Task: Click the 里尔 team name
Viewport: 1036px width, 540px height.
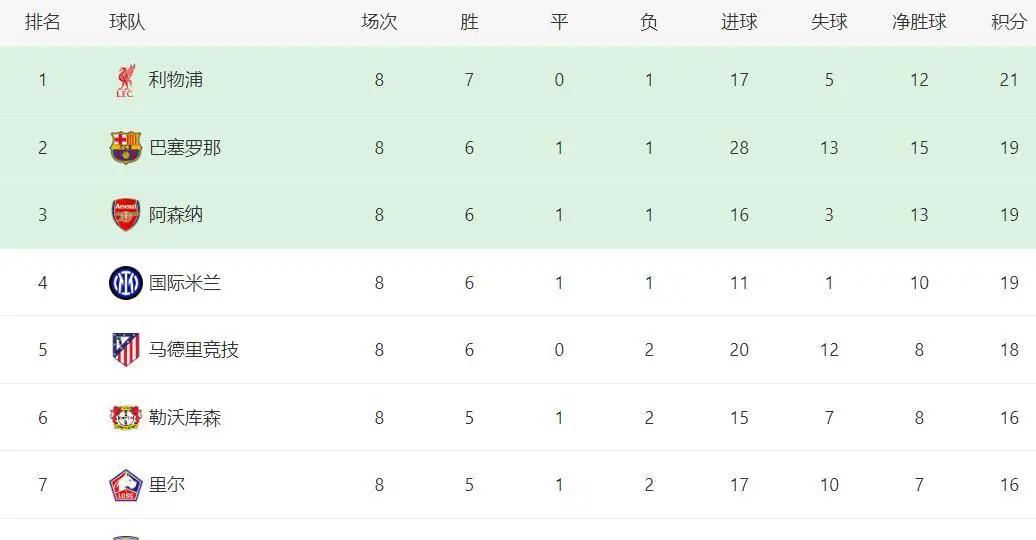Action: click(166, 485)
